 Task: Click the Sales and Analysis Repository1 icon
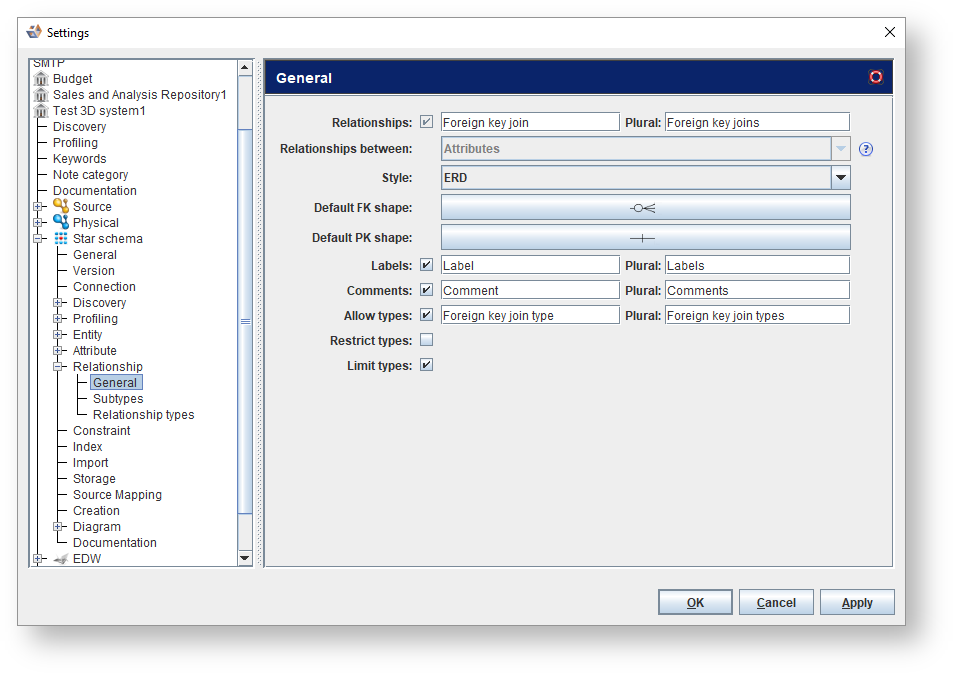[x=41, y=95]
